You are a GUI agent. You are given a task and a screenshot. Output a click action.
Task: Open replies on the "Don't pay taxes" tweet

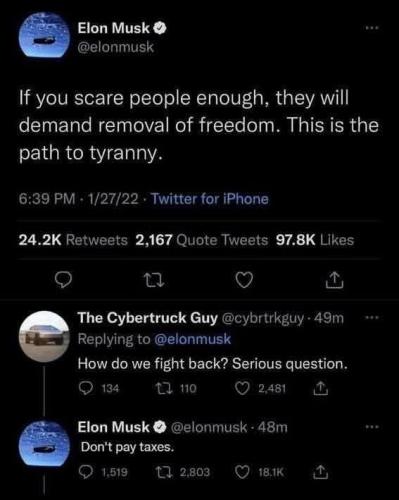(87, 471)
